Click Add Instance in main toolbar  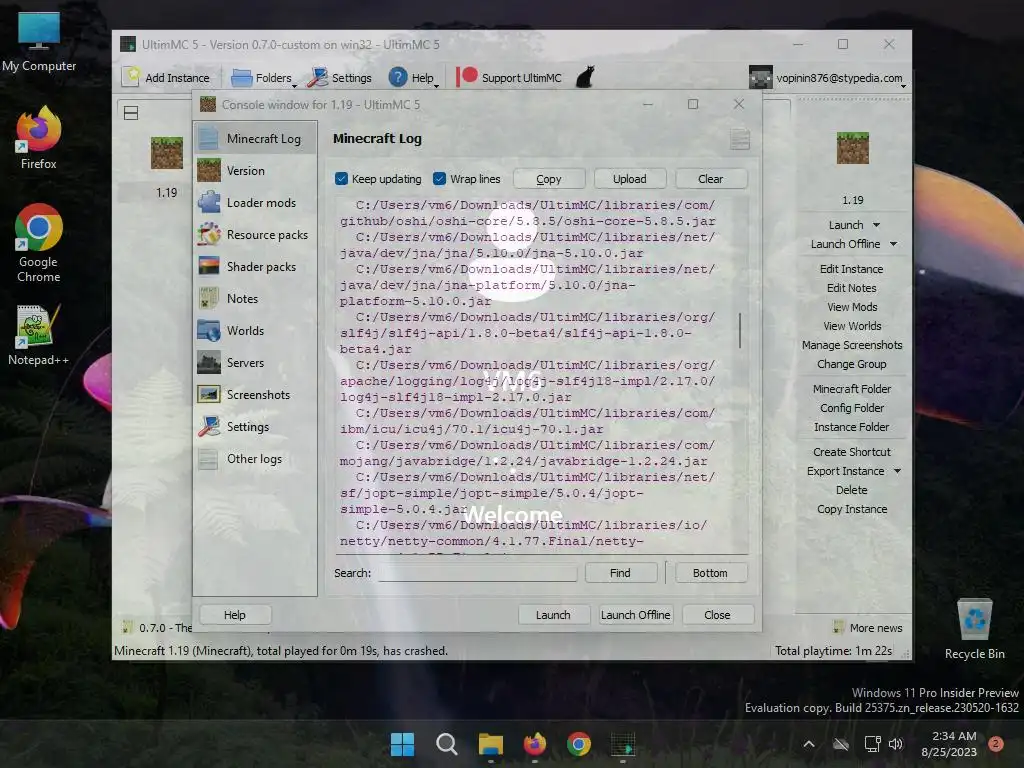pyautogui.click(x=167, y=78)
